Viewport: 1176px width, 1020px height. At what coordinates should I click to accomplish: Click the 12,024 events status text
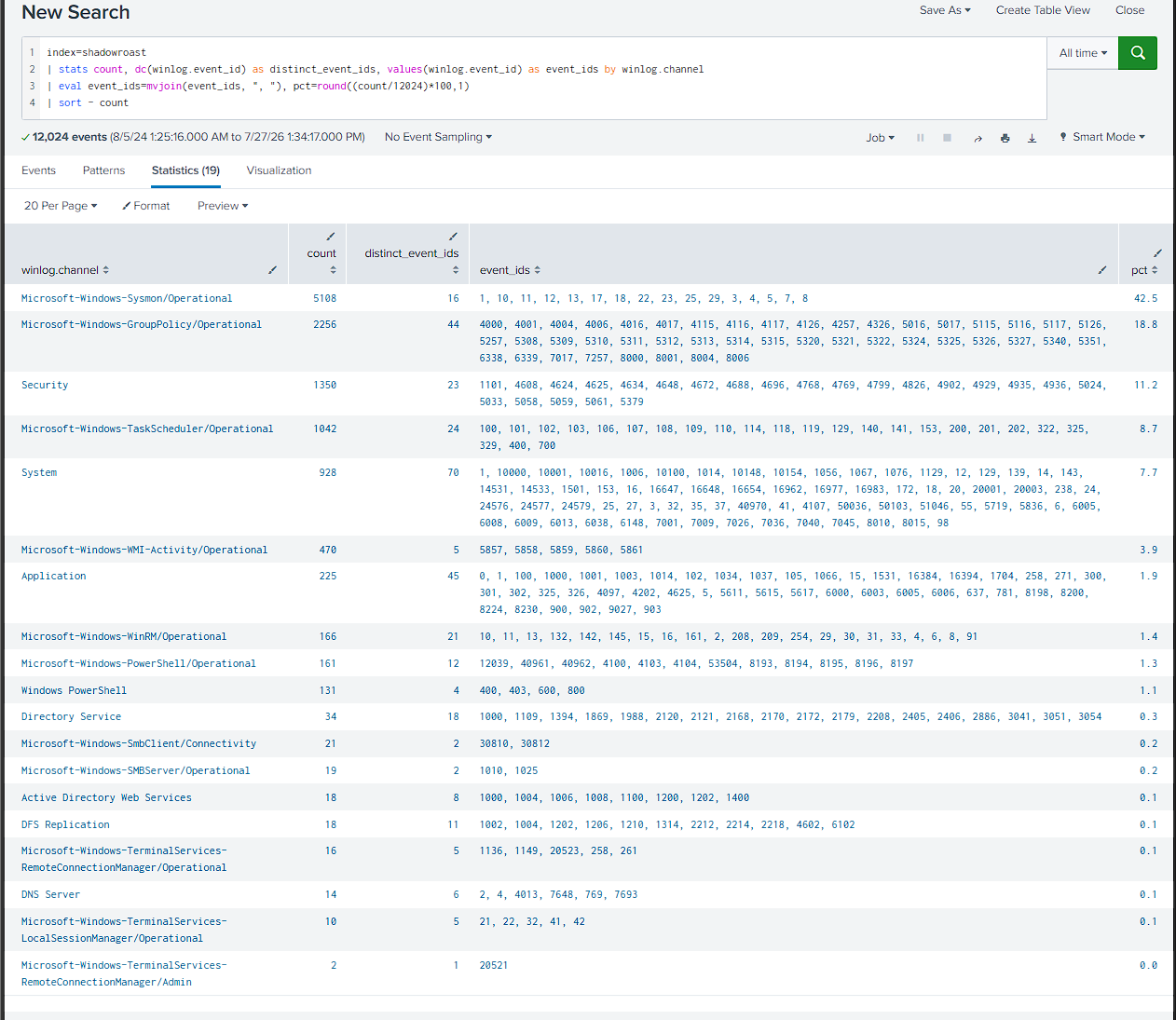tap(70, 137)
